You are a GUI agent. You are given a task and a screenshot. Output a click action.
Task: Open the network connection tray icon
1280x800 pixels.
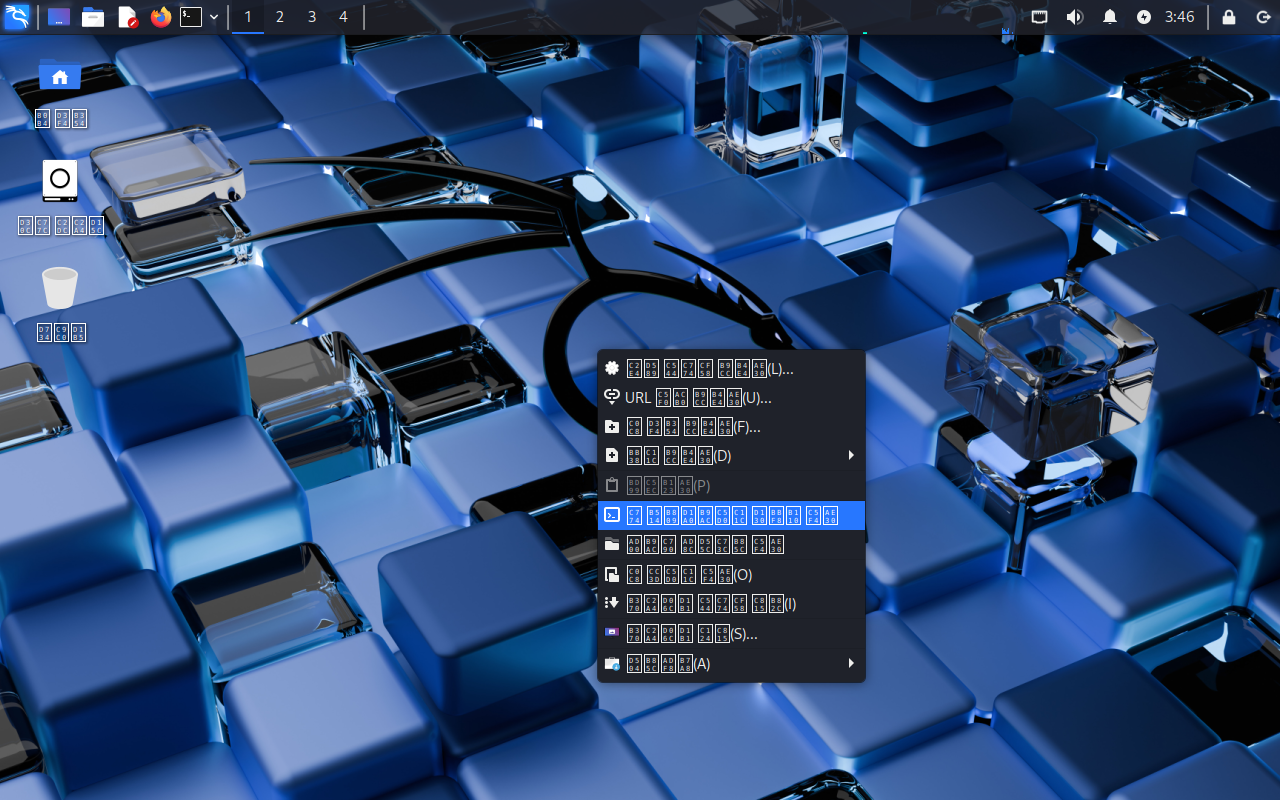point(1040,17)
